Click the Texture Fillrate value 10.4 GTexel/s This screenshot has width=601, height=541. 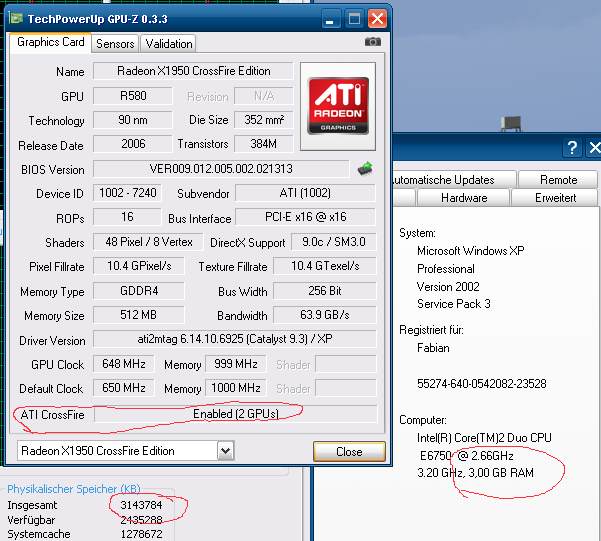(x=325, y=266)
